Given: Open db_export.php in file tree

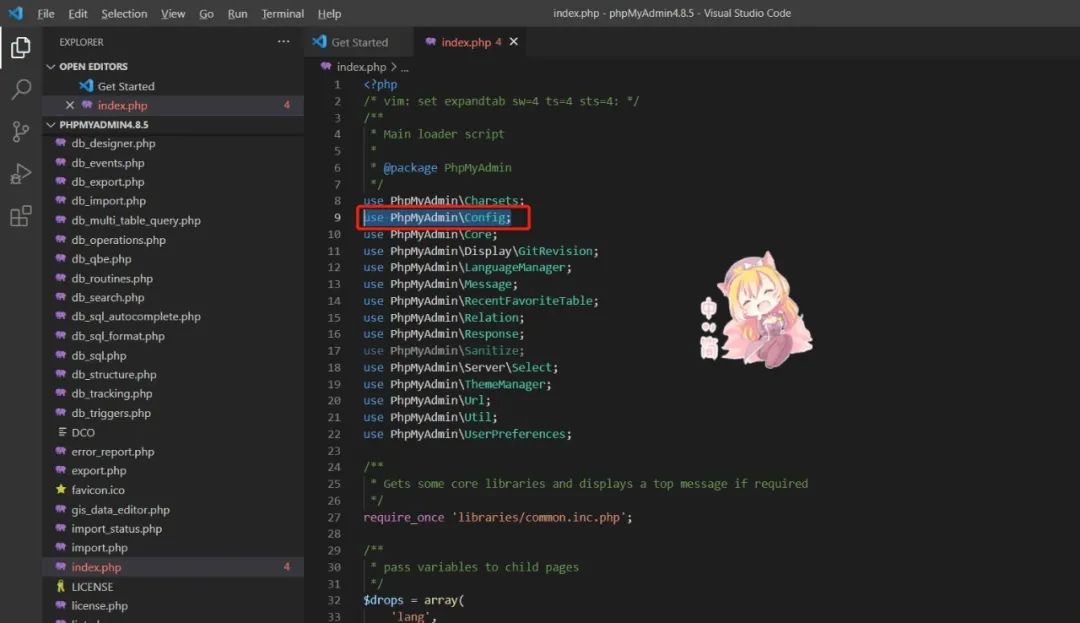Looking at the screenshot, I should point(107,182).
